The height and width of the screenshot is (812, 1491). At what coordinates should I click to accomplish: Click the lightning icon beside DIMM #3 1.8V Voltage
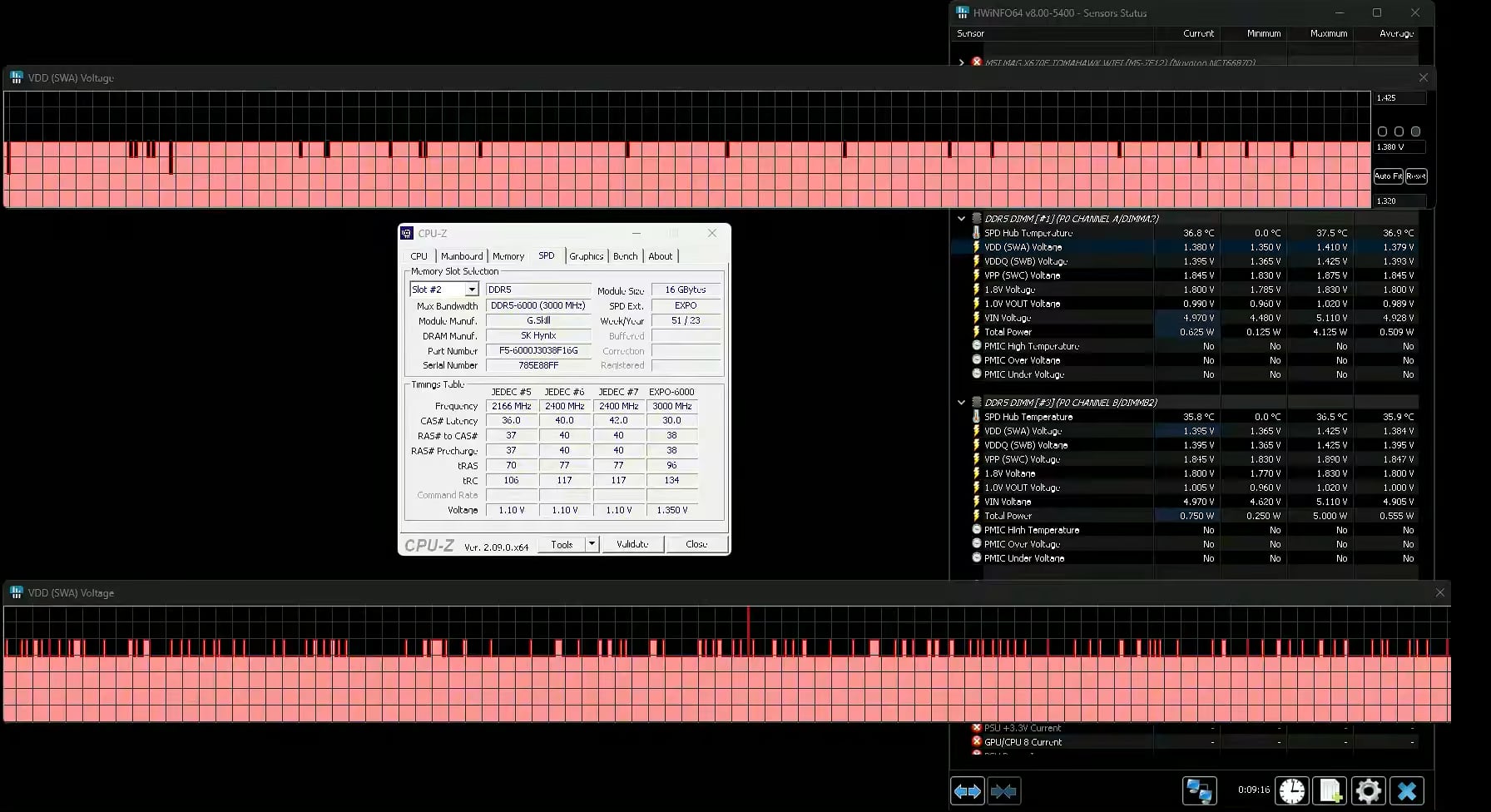[x=976, y=473]
